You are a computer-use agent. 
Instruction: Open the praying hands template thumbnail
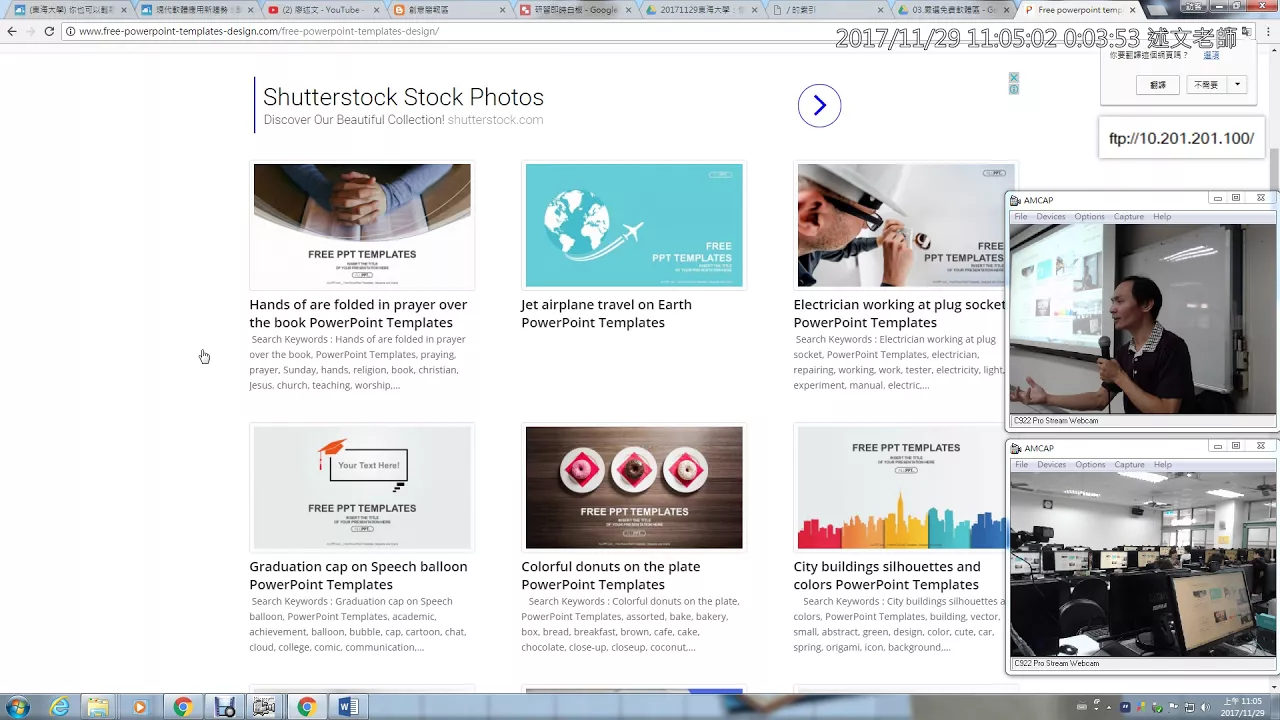coord(362,226)
